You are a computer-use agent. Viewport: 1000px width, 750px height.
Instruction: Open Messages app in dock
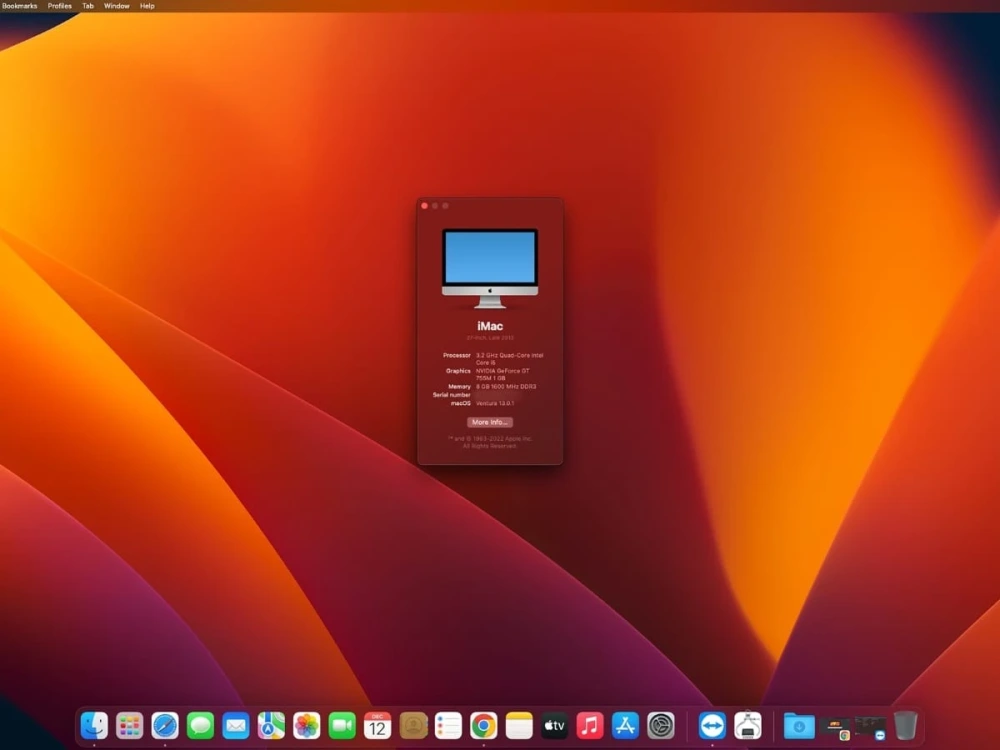[x=200, y=725]
